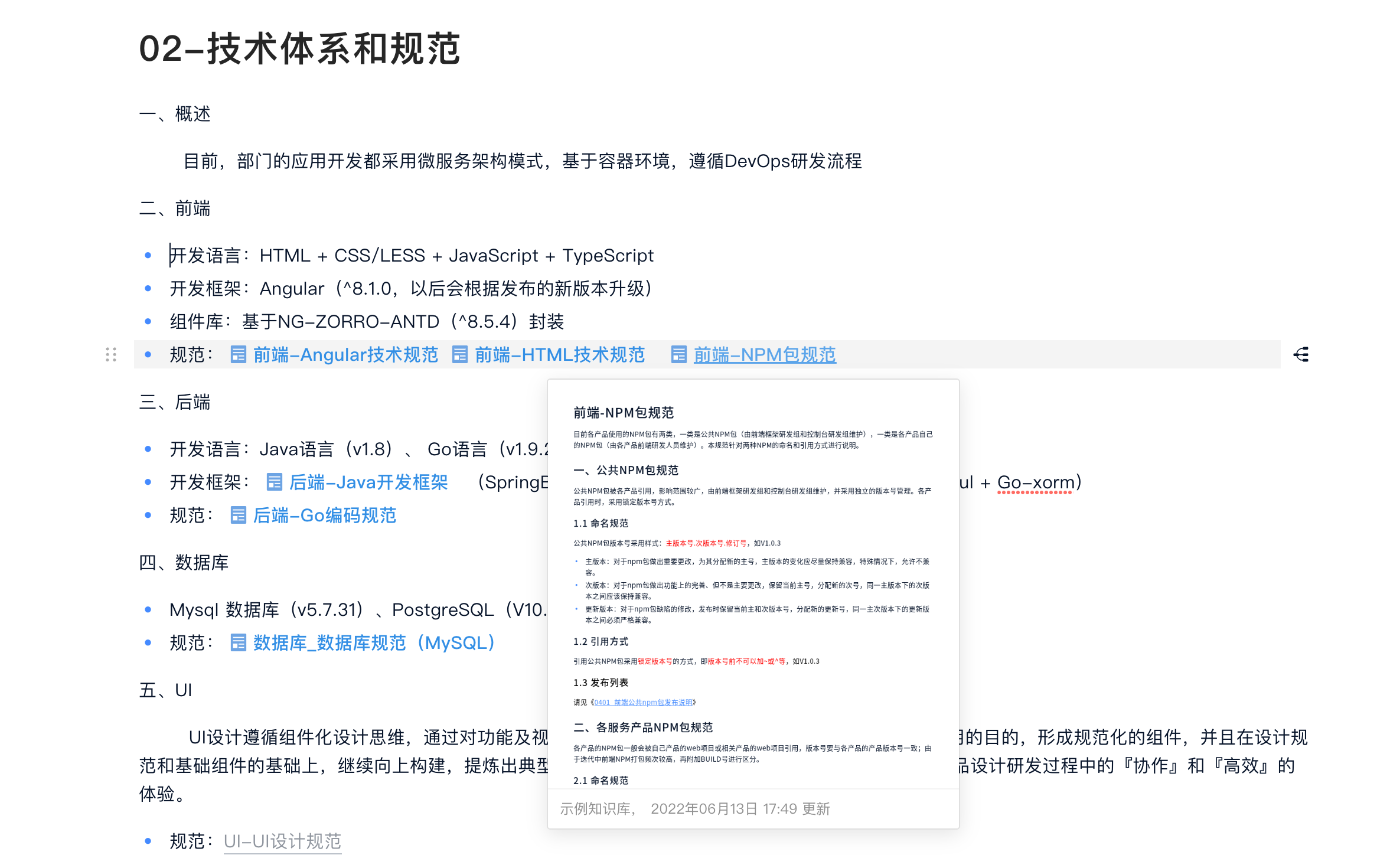1377x868 pixels.
Task: Click the drag handle beside the 规范 row
Action: tap(111, 354)
